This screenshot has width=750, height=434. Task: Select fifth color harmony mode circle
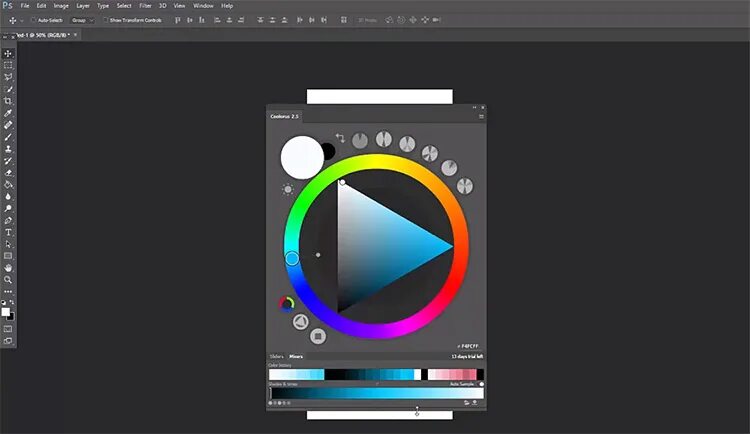449,168
